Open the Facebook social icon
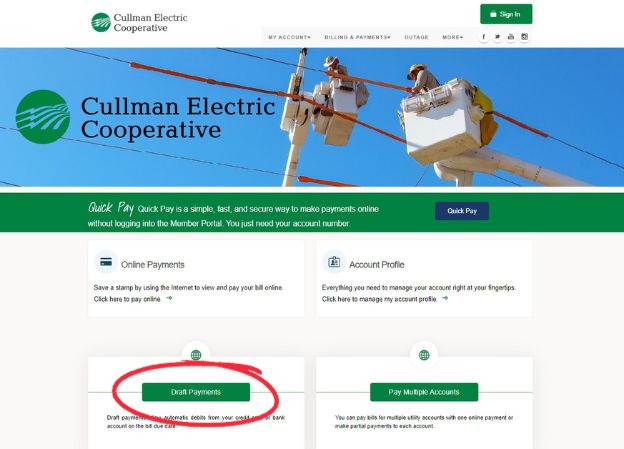 pyautogui.click(x=484, y=37)
